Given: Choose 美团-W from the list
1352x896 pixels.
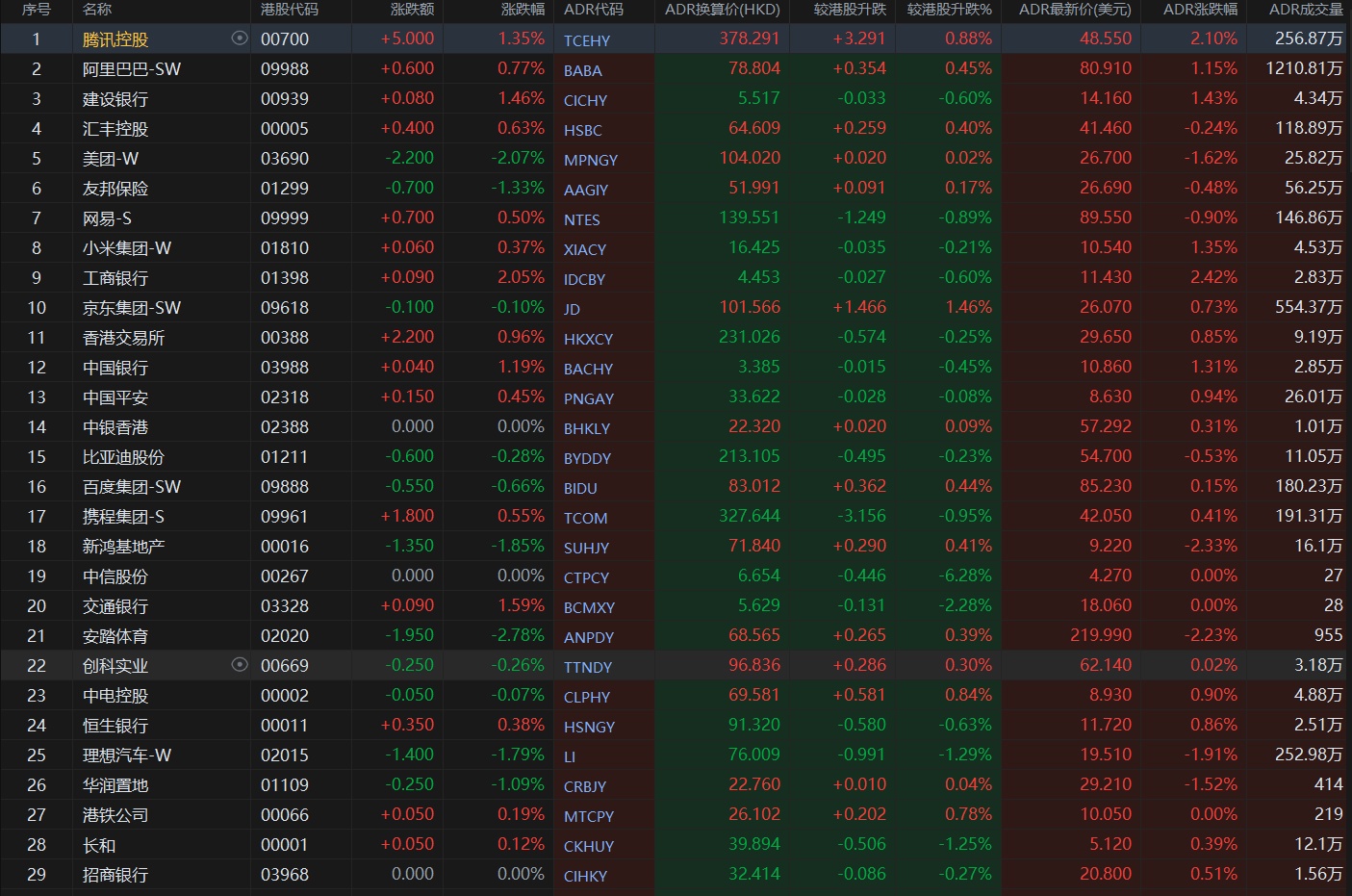Looking at the screenshot, I should point(111,159).
